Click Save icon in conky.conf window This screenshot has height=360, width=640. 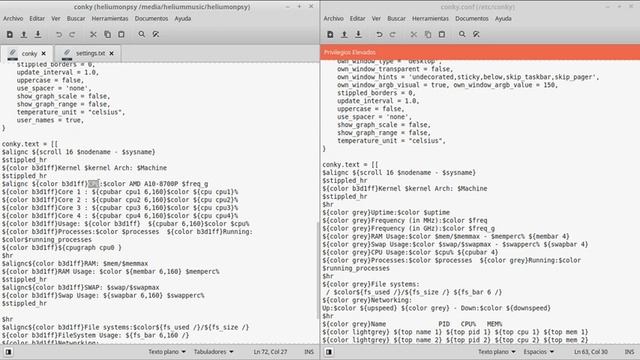pyautogui.click(x=358, y=35)
